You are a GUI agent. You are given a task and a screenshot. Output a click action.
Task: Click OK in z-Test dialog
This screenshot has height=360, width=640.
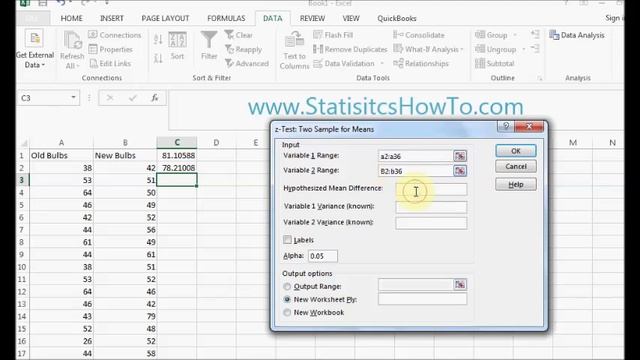point(516,151)
